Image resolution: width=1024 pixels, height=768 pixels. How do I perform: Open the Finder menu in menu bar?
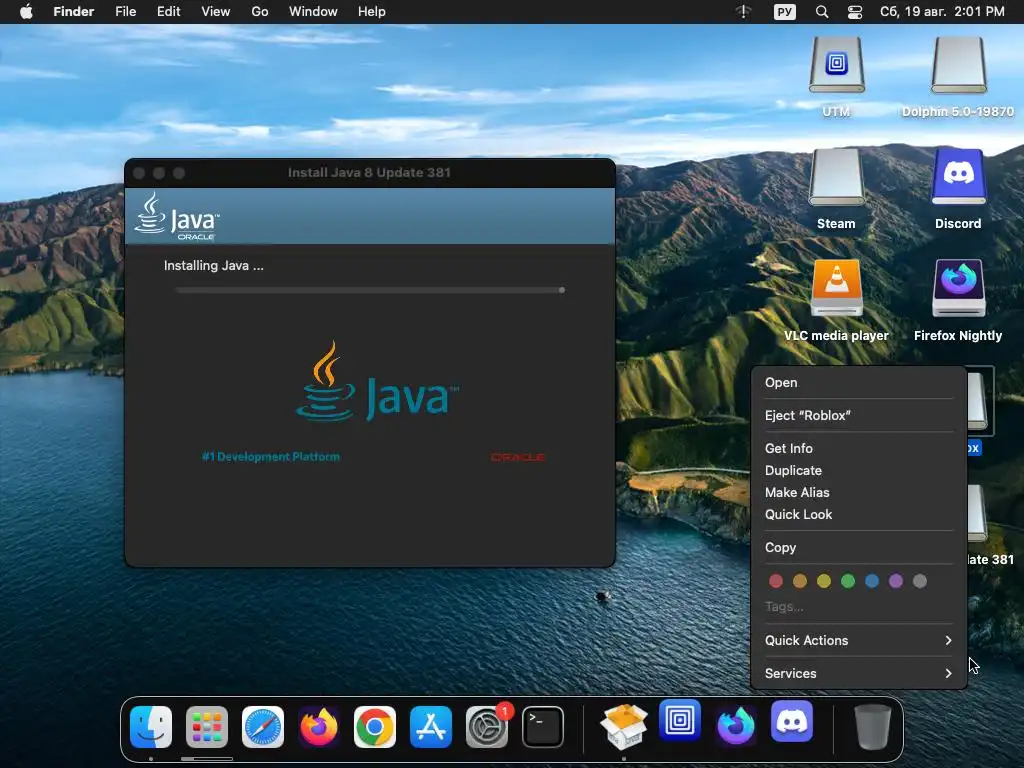pyautogui.click(x=74, y=12)
